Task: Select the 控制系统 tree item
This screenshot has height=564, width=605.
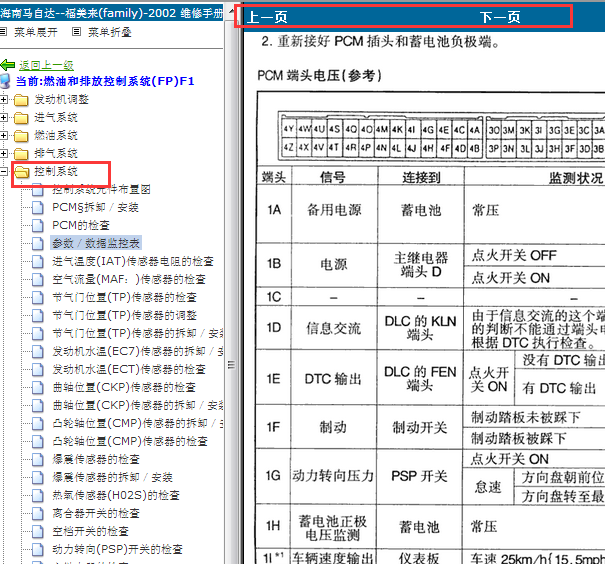Action: coord(56,171)
